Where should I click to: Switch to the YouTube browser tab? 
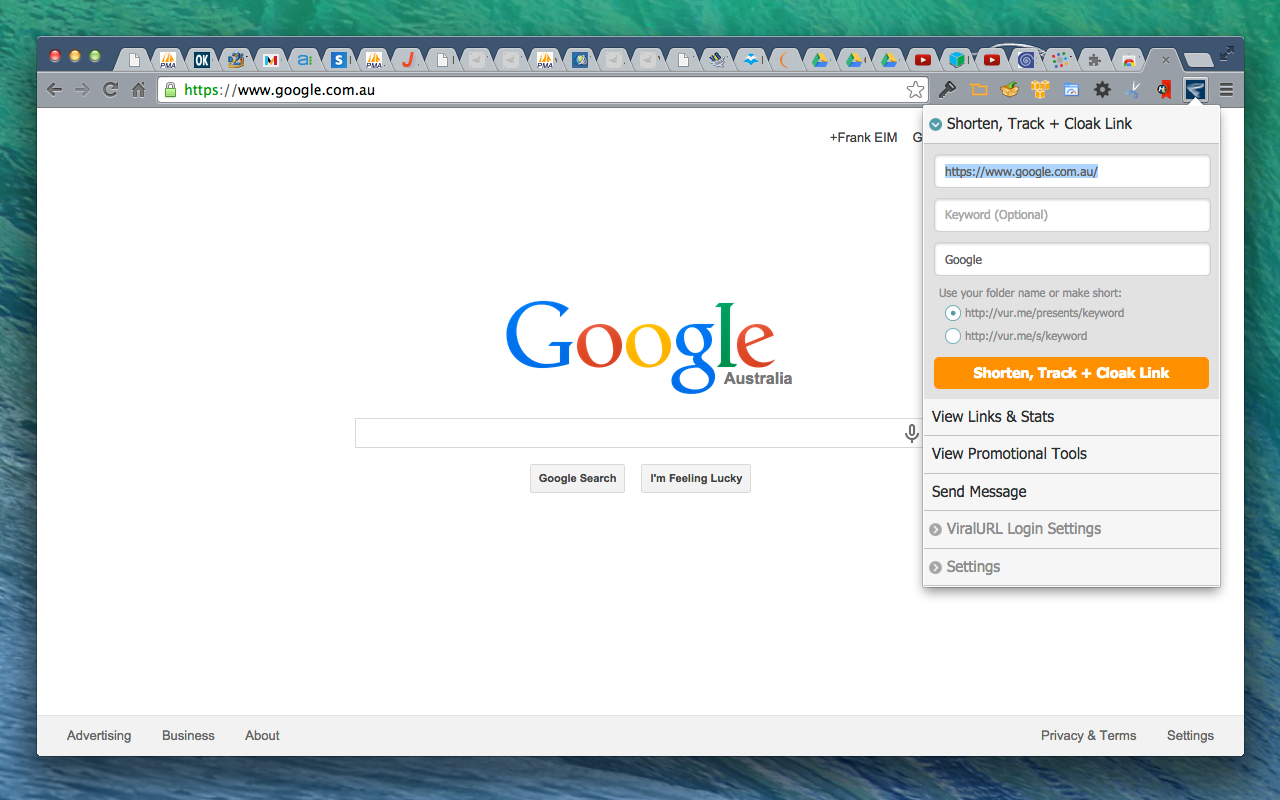point(922,59)
